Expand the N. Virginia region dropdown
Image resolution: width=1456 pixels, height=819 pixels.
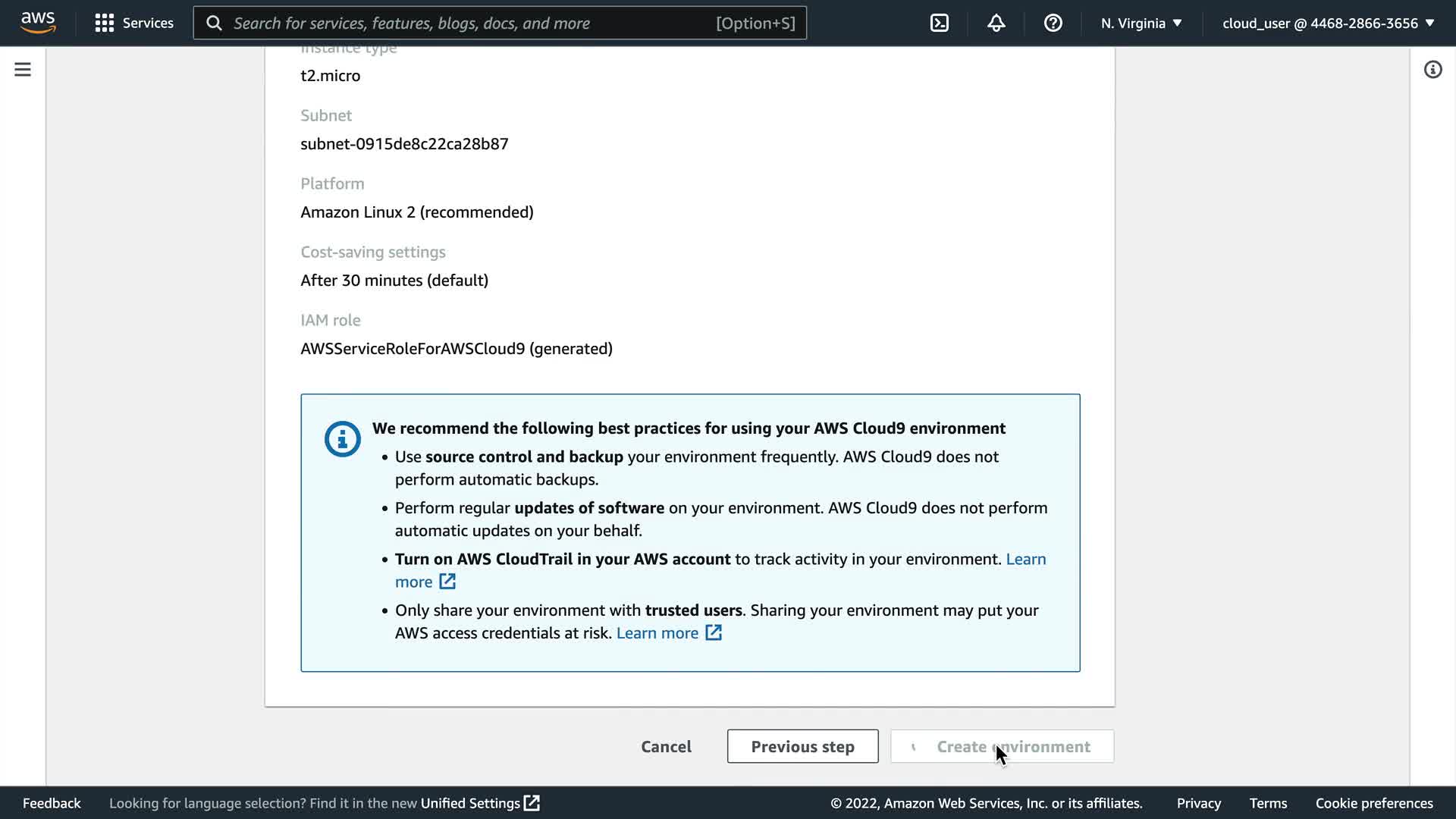click(1141, 23)
